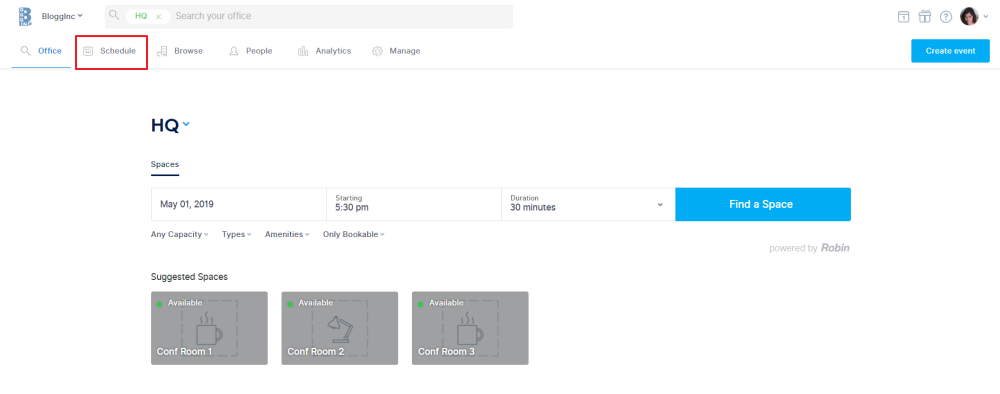Expand the Only Bookable filter
Screen dimensions: 1000x394
354,235
